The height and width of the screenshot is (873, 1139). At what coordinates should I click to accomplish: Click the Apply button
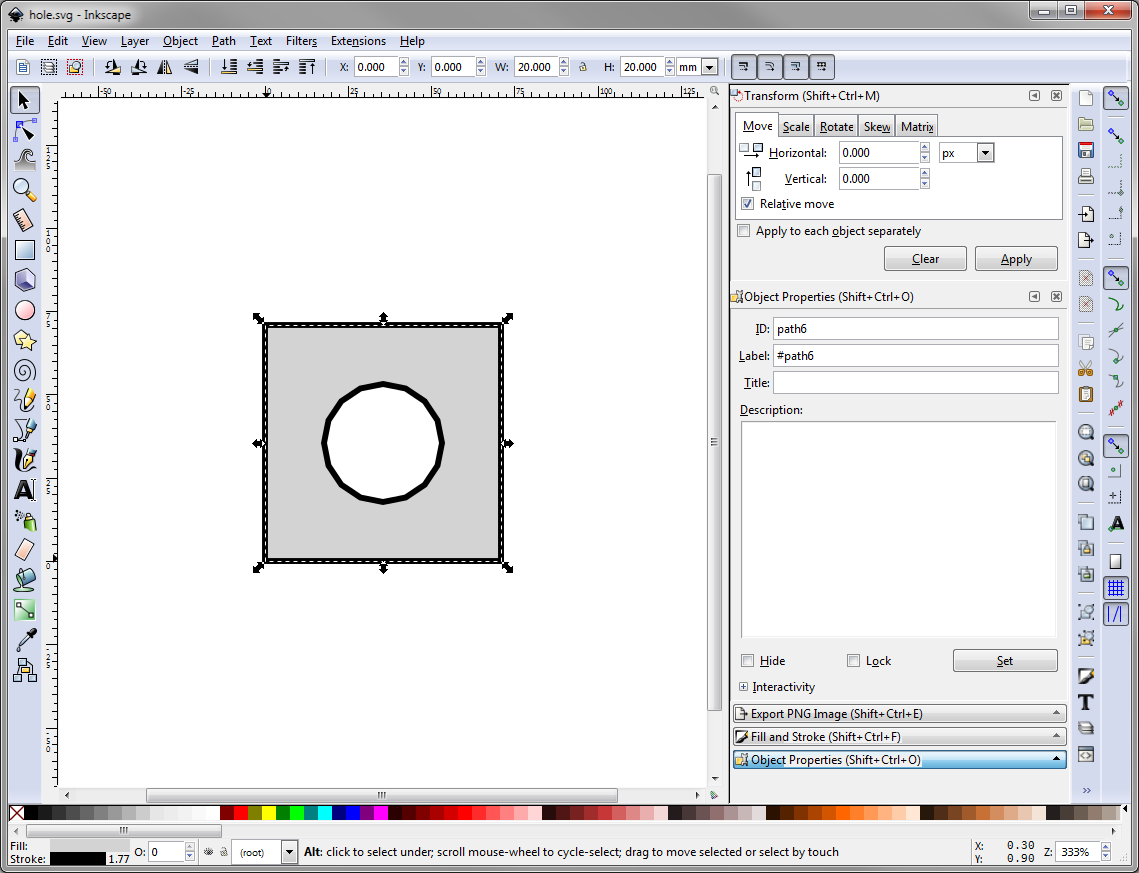(1016, 259)
